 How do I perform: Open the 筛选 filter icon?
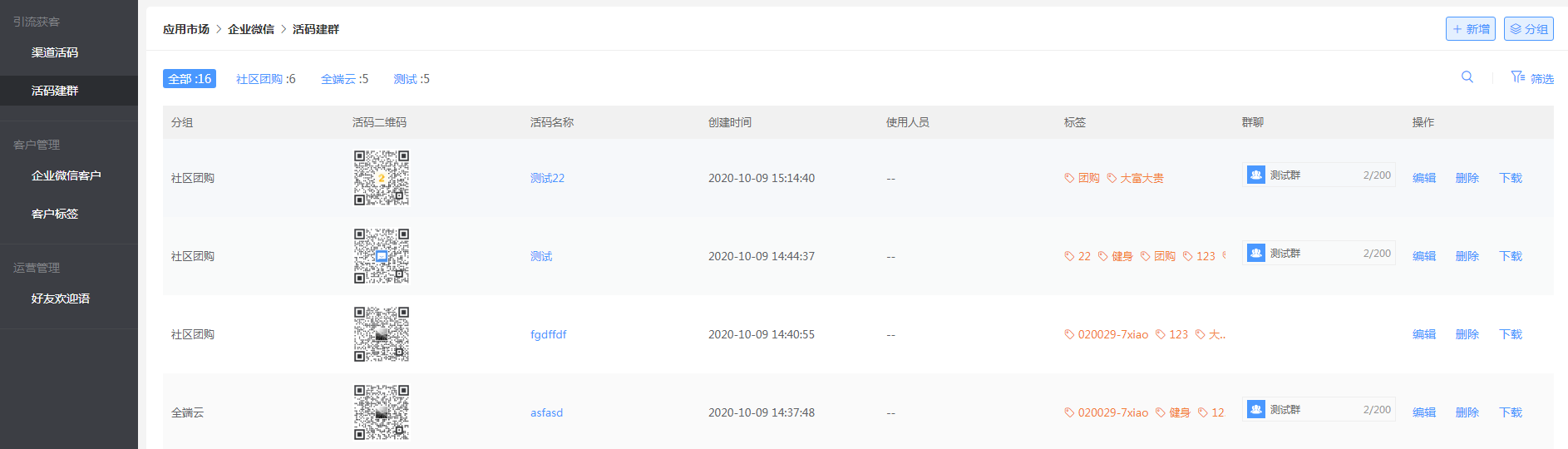[x=1518, y=77]
